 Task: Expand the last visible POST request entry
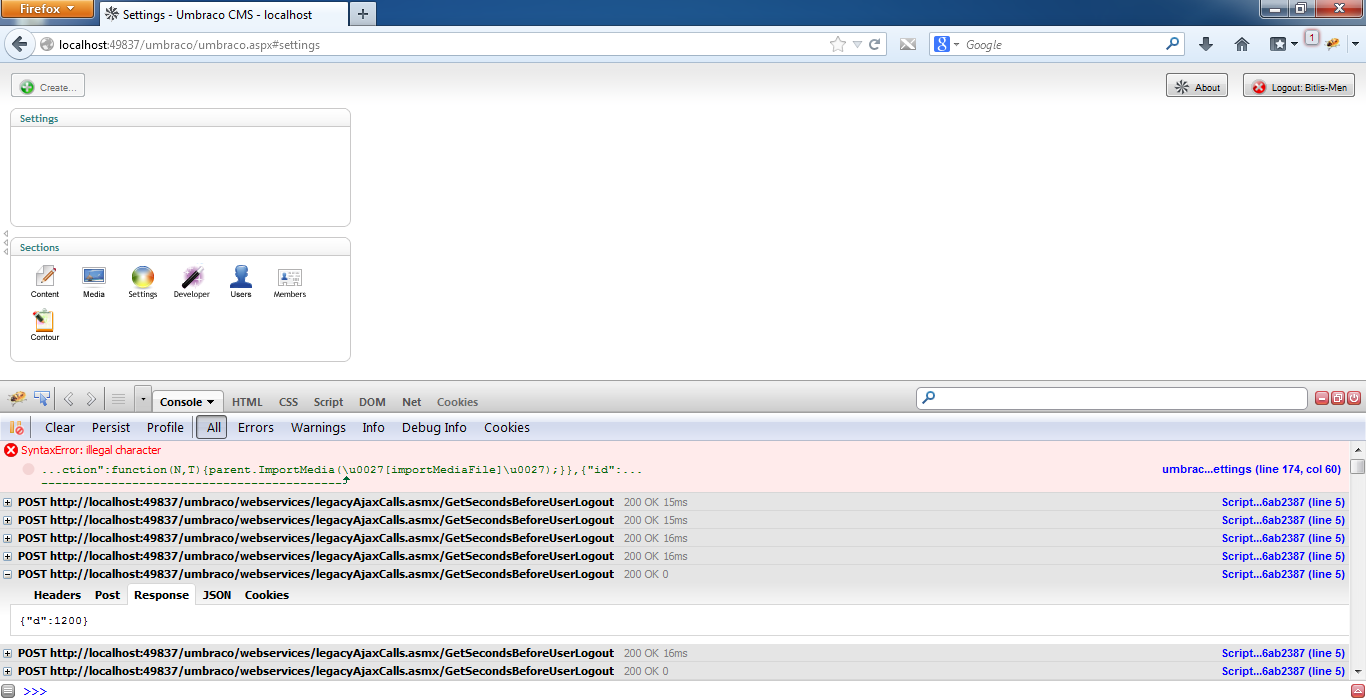tap(8, 671)
